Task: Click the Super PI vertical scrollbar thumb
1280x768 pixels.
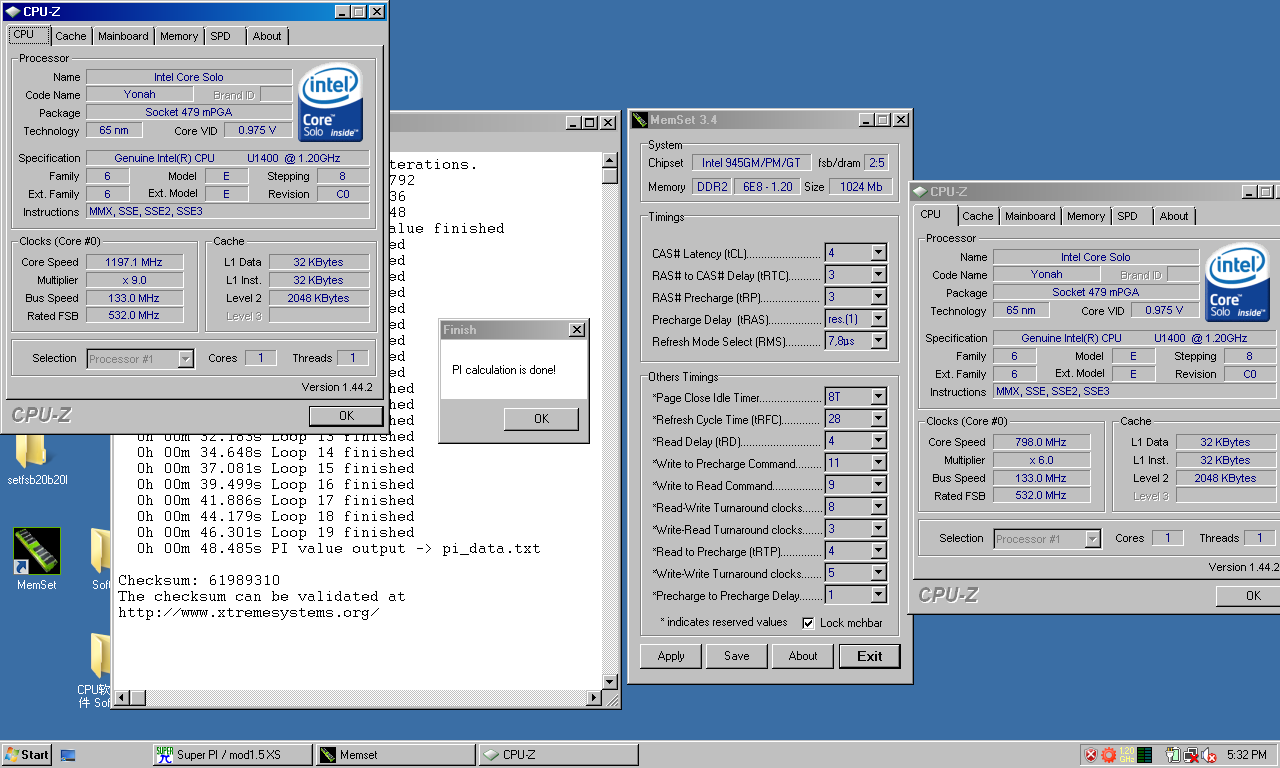Action: coord(610,176)
